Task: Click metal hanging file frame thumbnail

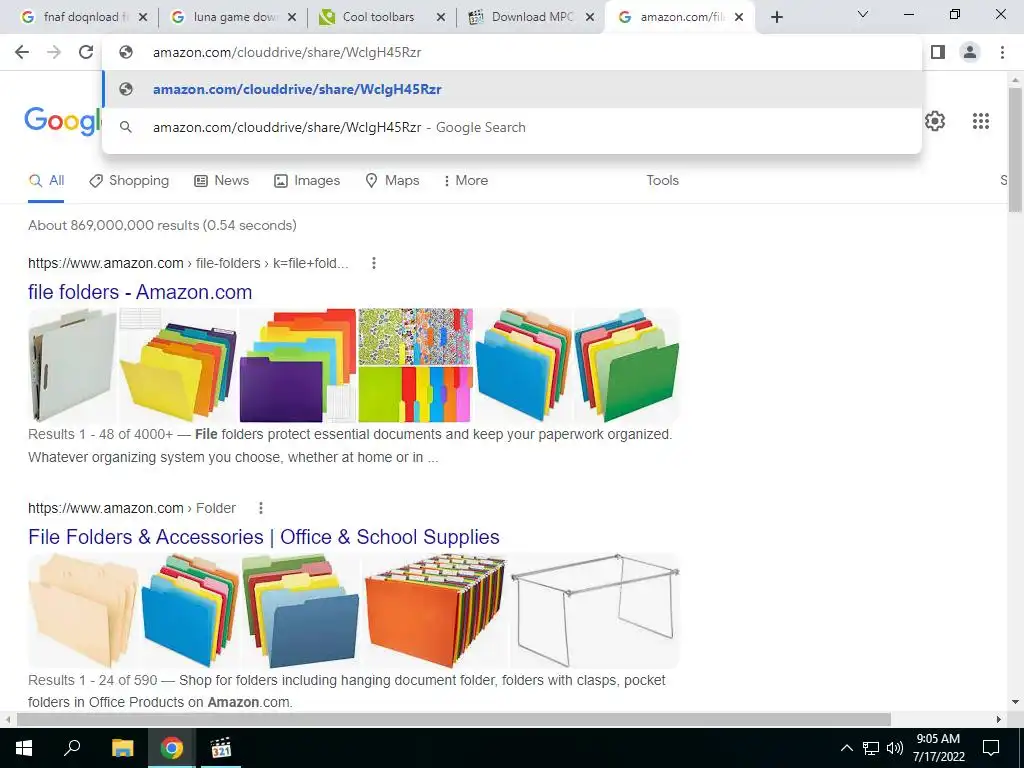Action: (594, 611)
